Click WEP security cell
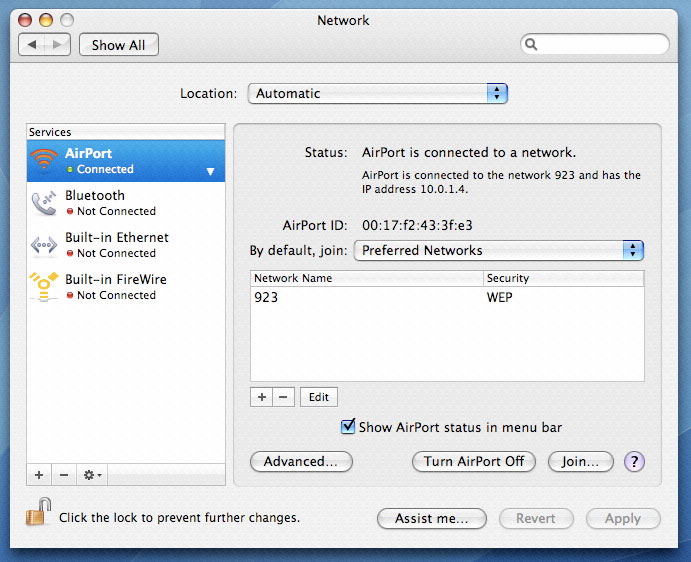 click(x=499, y=298)
